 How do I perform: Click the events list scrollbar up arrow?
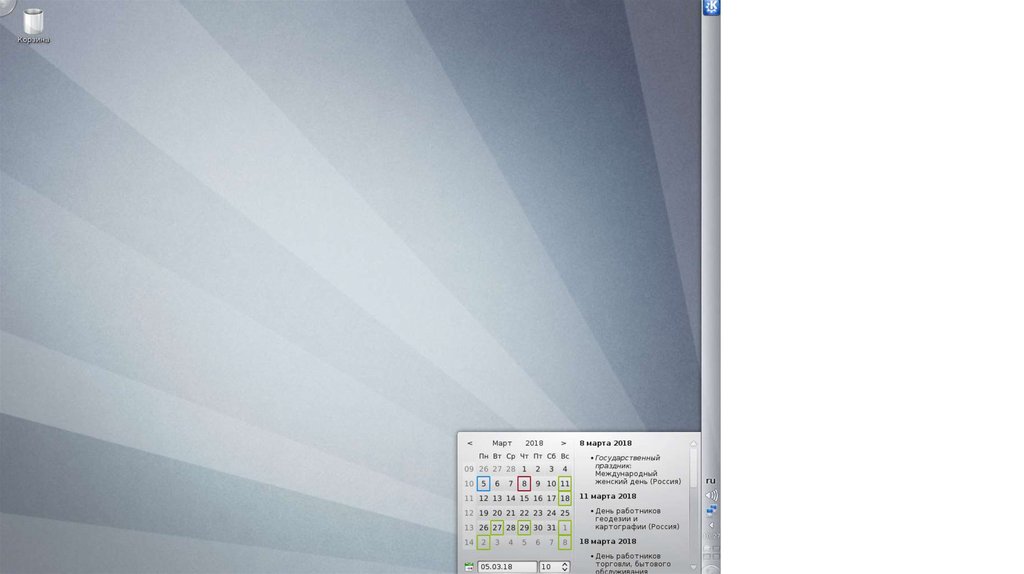(694, 443)
